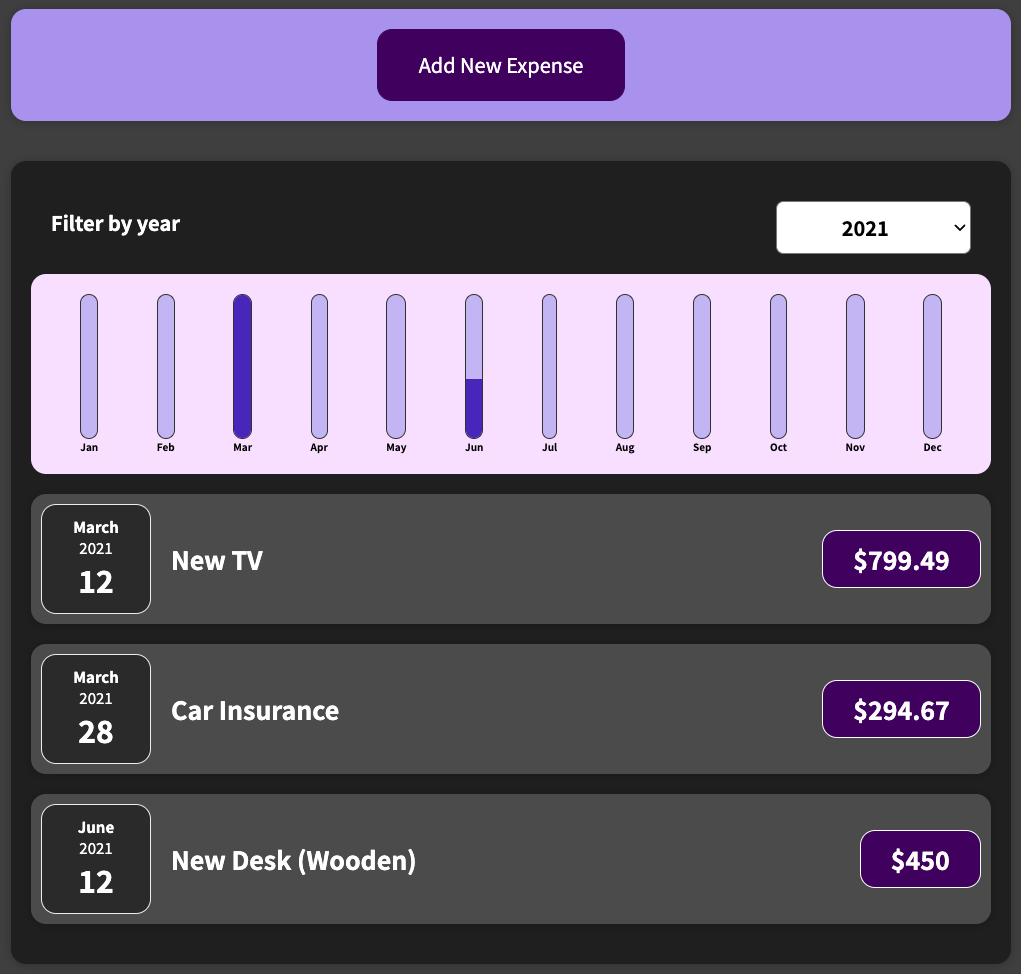Click the June 12 date box
The width and height of the screenshot is (1021, 974).
tap(96, 859)
